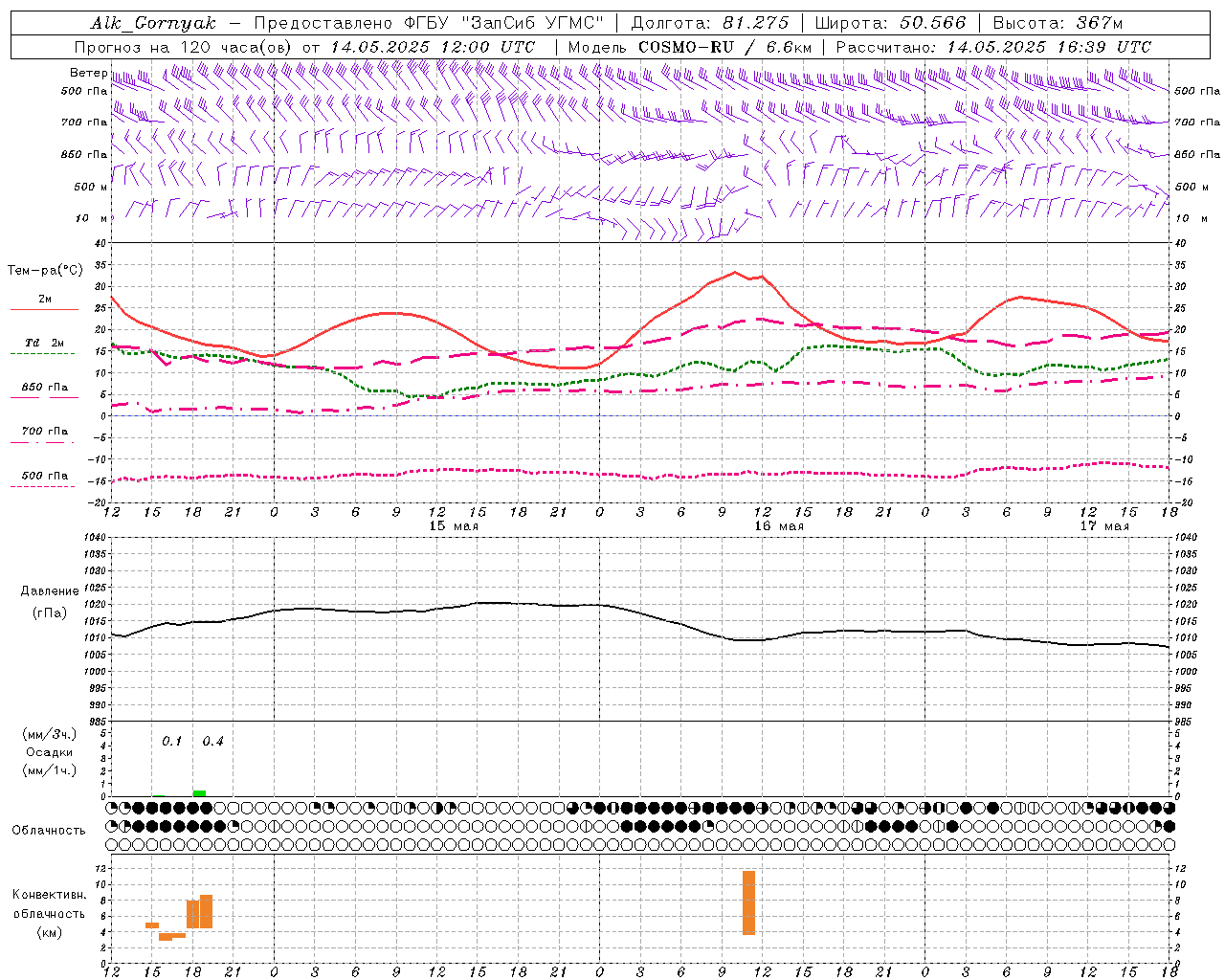Click the '1040' top value on left pressure axis
Image resolution: width=1225 pixels, height=980 pixels.
click(x=95, y=538)
